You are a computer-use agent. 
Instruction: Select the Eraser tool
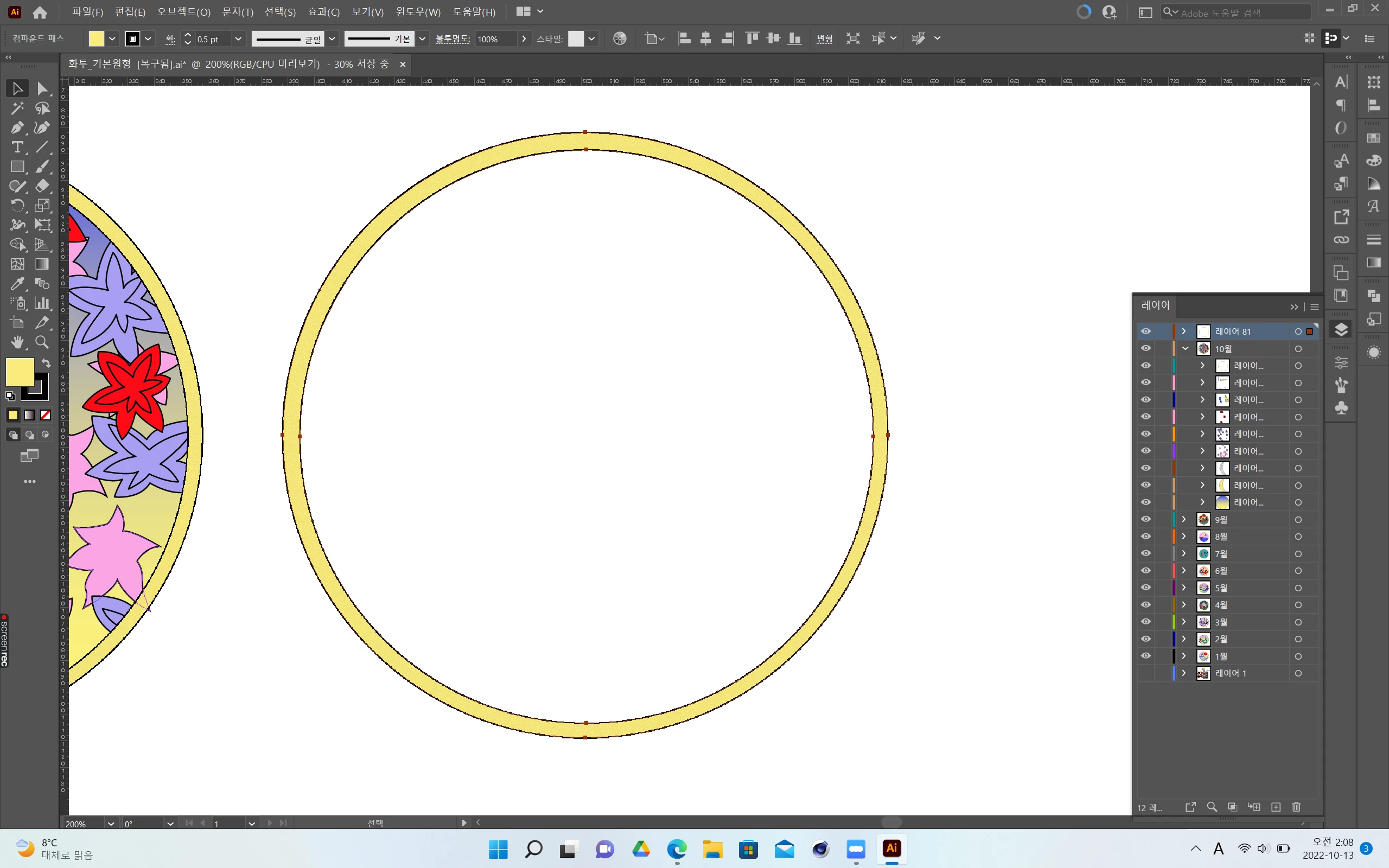pos(42,186)
